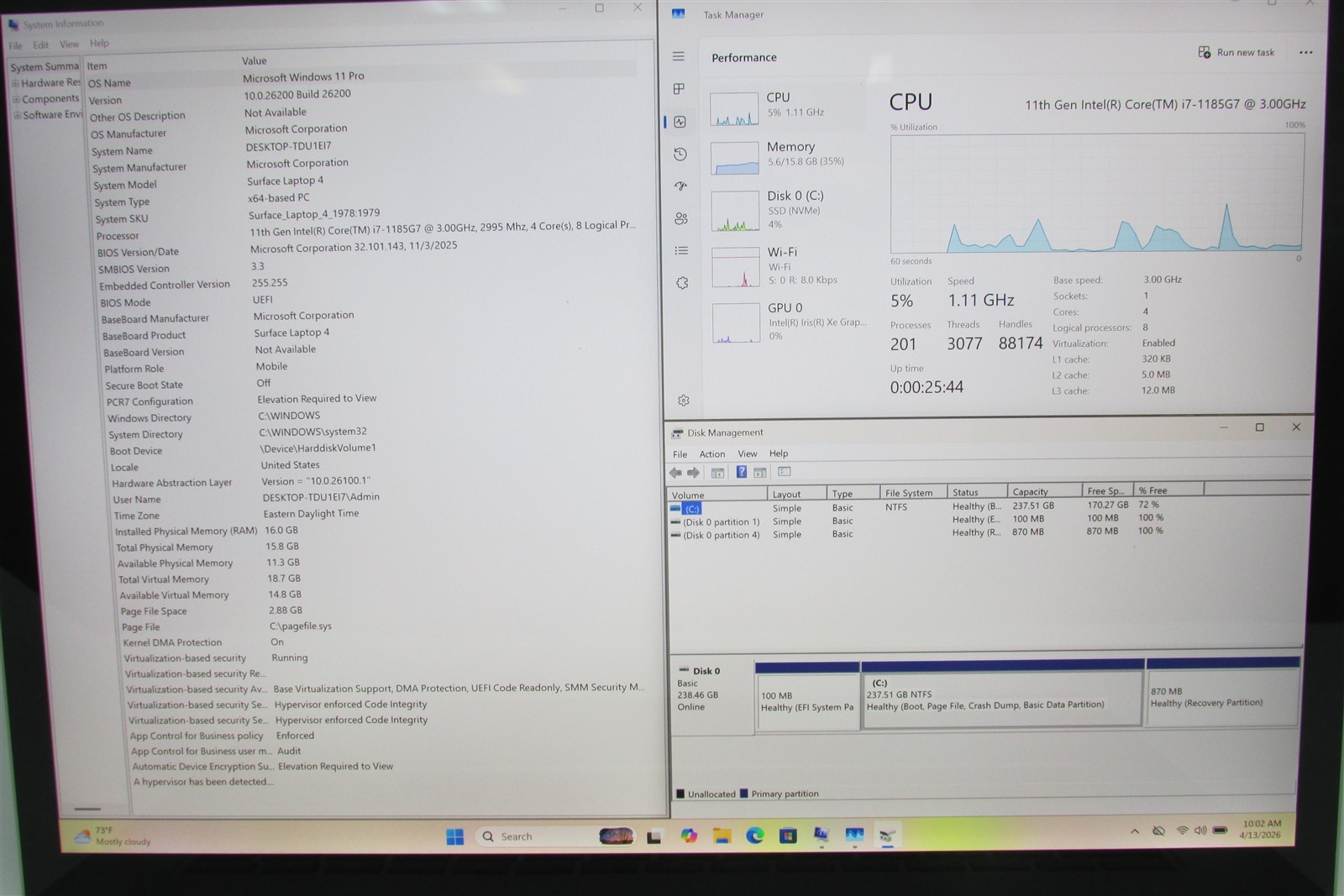This screenshot has height=896, width=1344.
Task: Select System Summary tree node
Action: point(45,67)
